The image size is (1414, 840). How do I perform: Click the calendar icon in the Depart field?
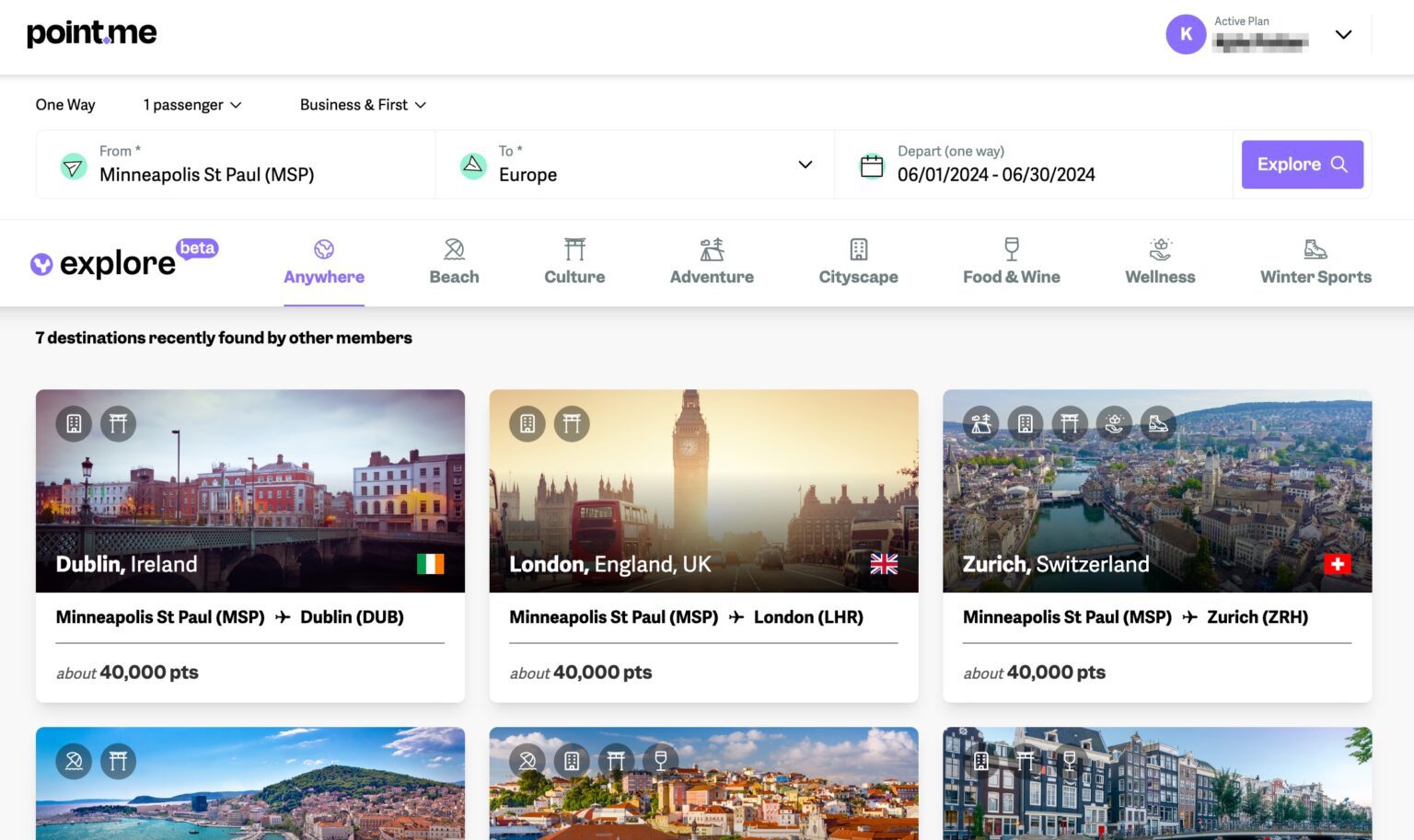coord(871,164)
